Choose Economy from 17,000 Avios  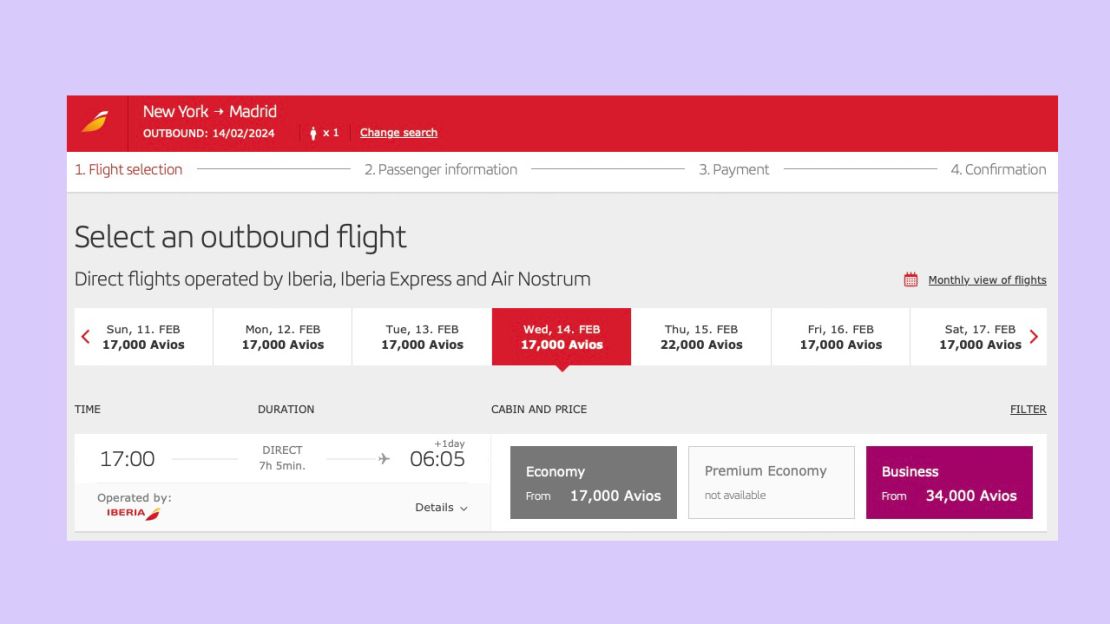click(593, 482)
